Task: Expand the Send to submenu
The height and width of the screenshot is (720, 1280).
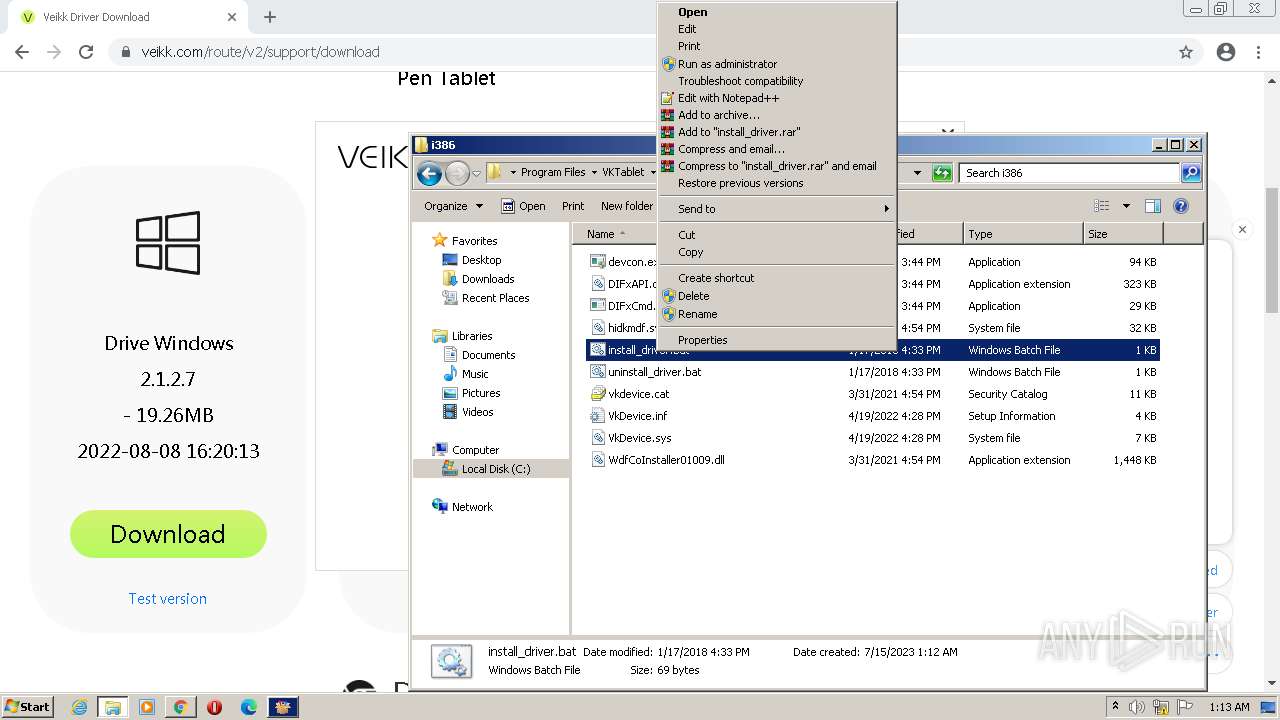Action: click(776, 209)
